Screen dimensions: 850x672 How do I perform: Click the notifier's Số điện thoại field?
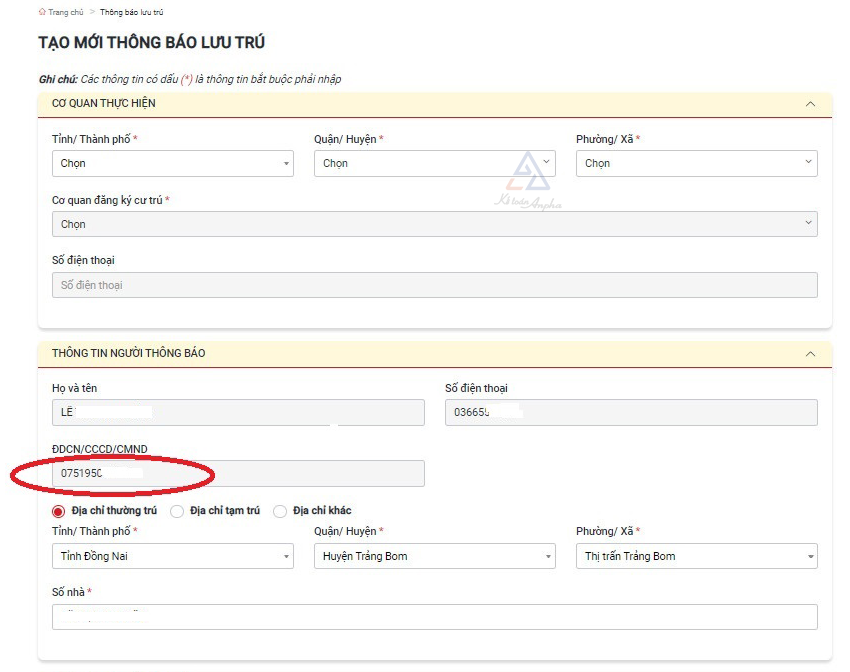[630, 413]
